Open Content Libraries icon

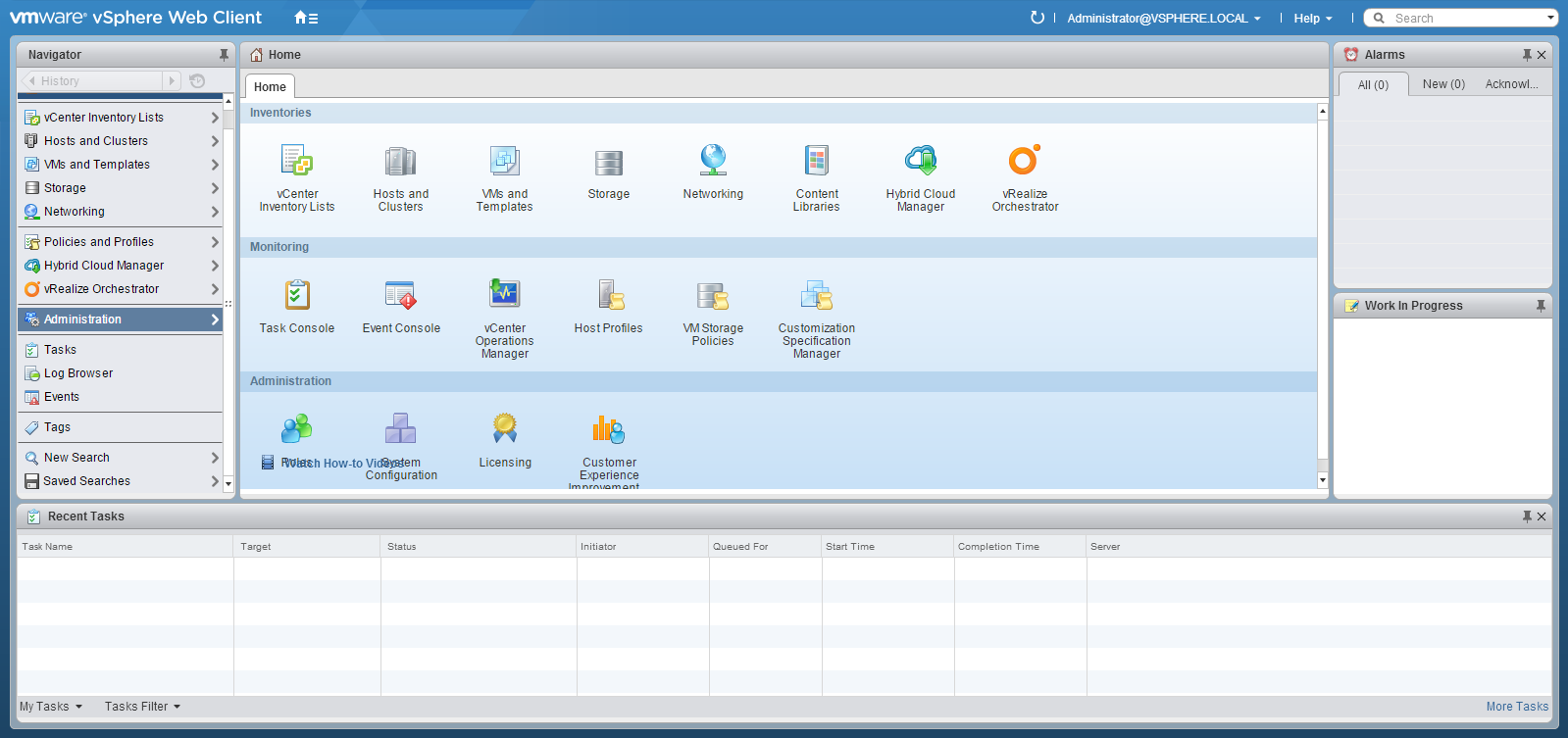click(x=817, y=160)
